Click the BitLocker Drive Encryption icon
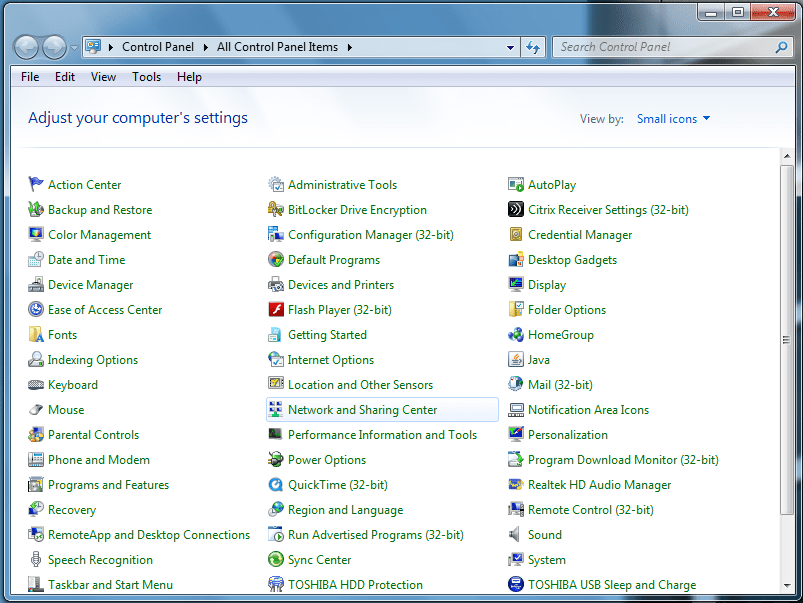 coord(276,209)
